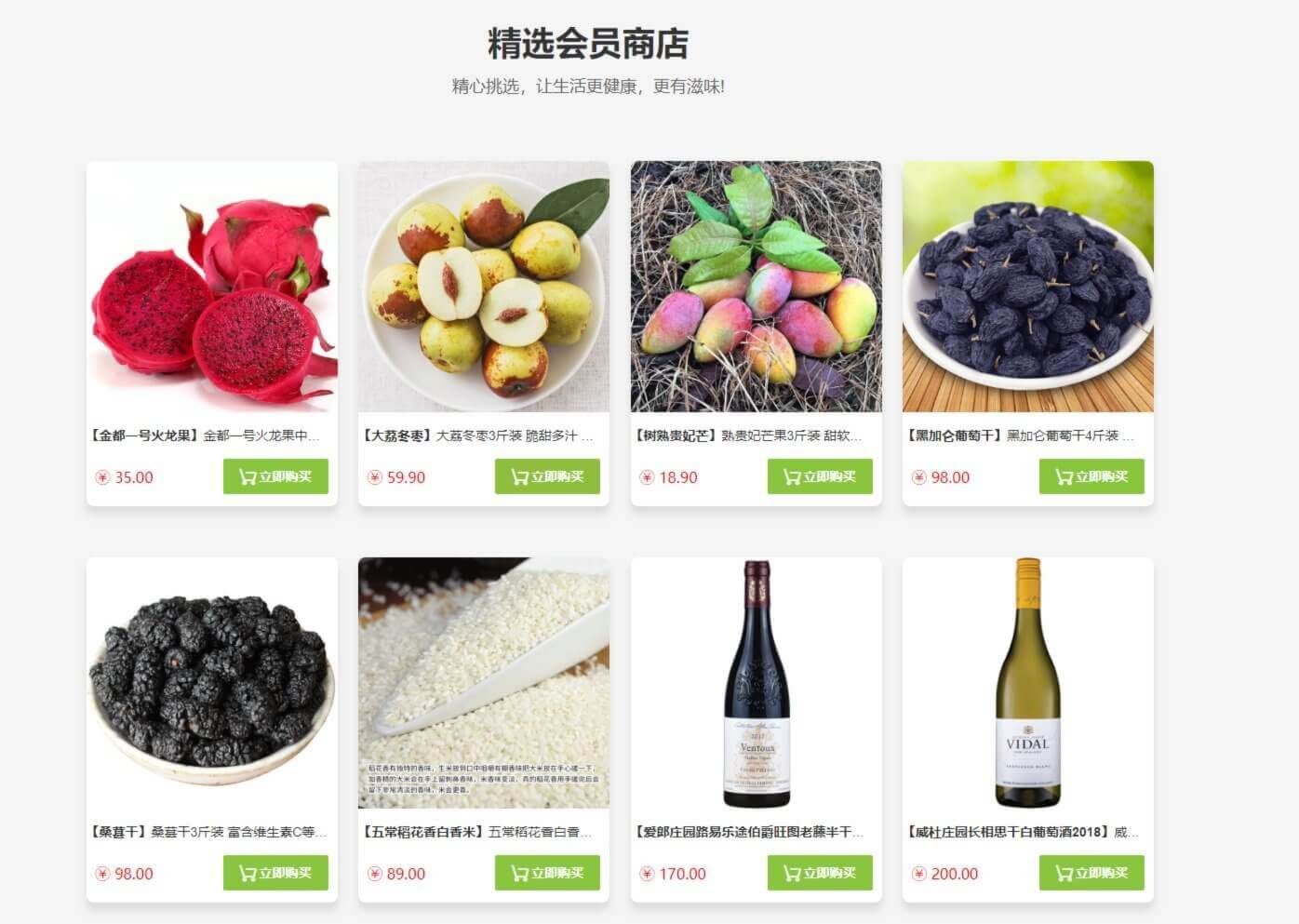This screenshot has width=1299, height=924.
Task: Click yen icon beside 170.00 price
Action: coord(647,874)
